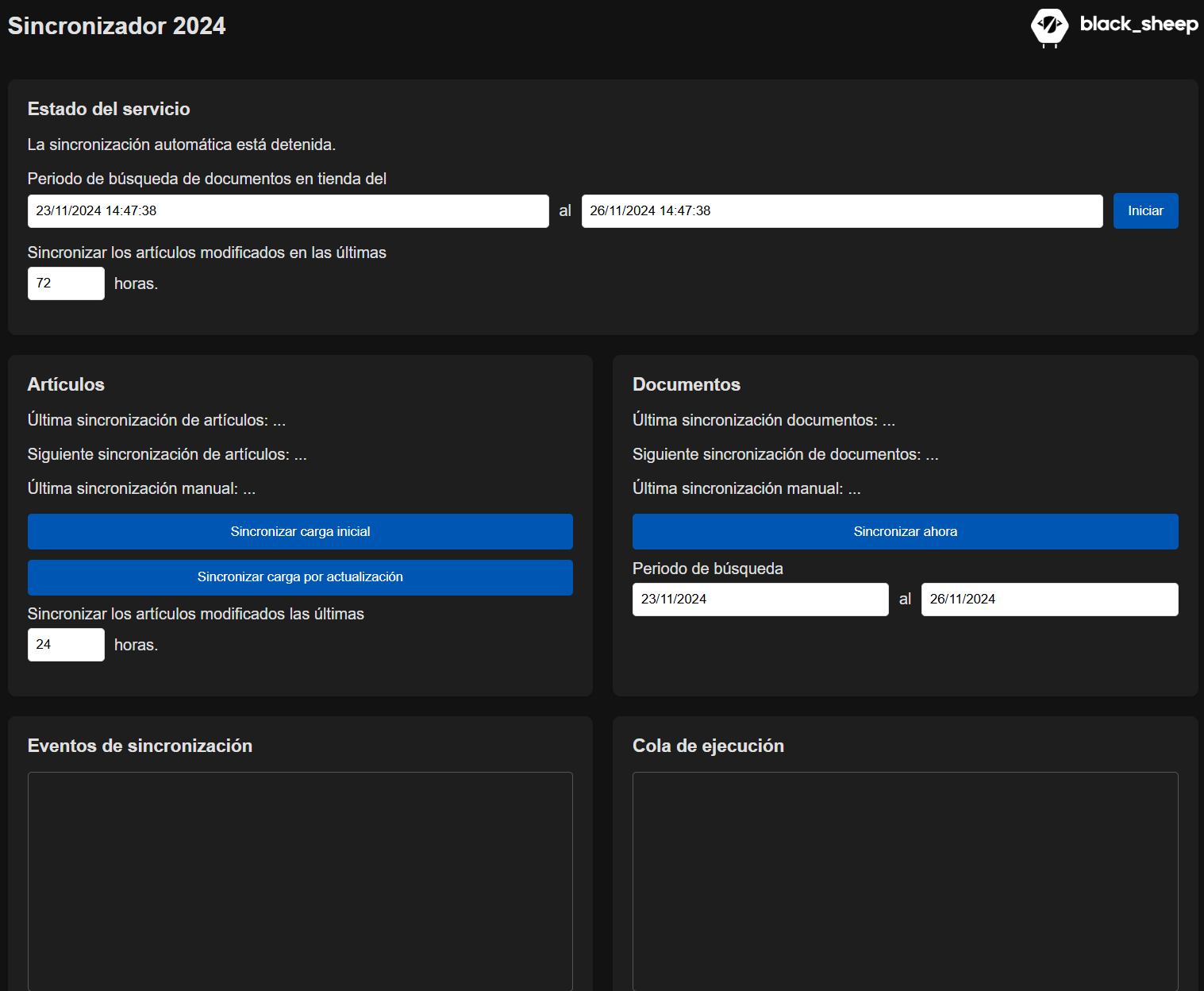The image size is (1204, 991).
Task: Start the service with Iniciar button
Action: click(x=1145, y=211)
